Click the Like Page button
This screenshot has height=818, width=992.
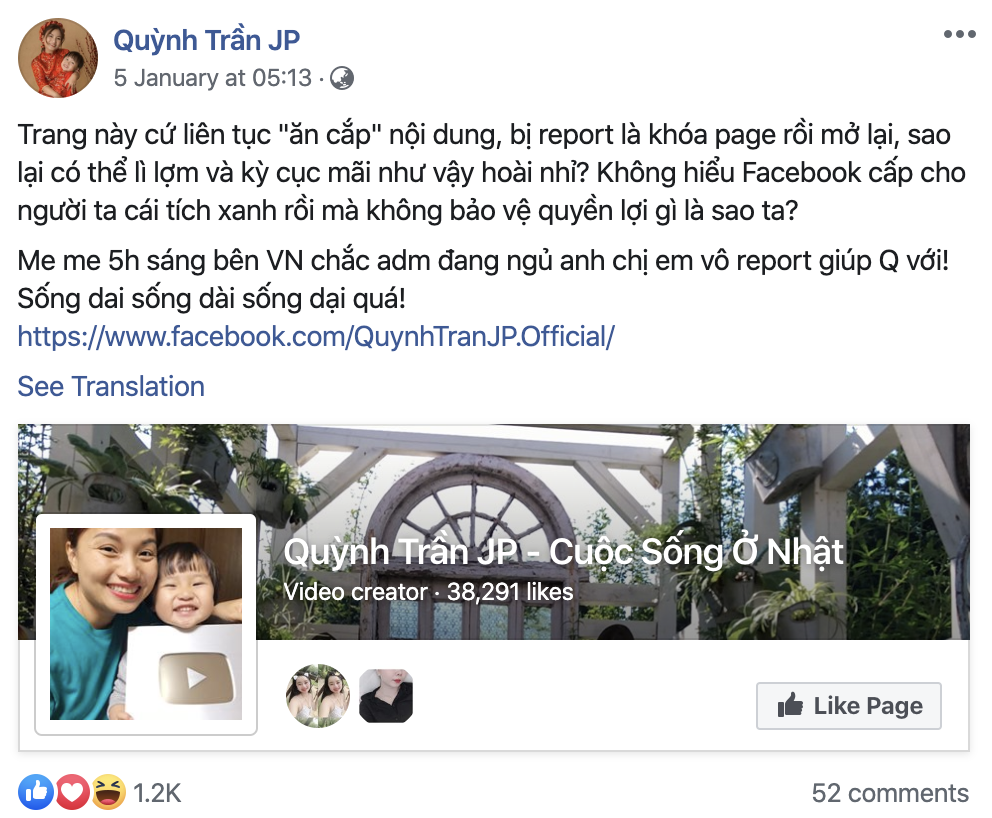click(848, 706)
